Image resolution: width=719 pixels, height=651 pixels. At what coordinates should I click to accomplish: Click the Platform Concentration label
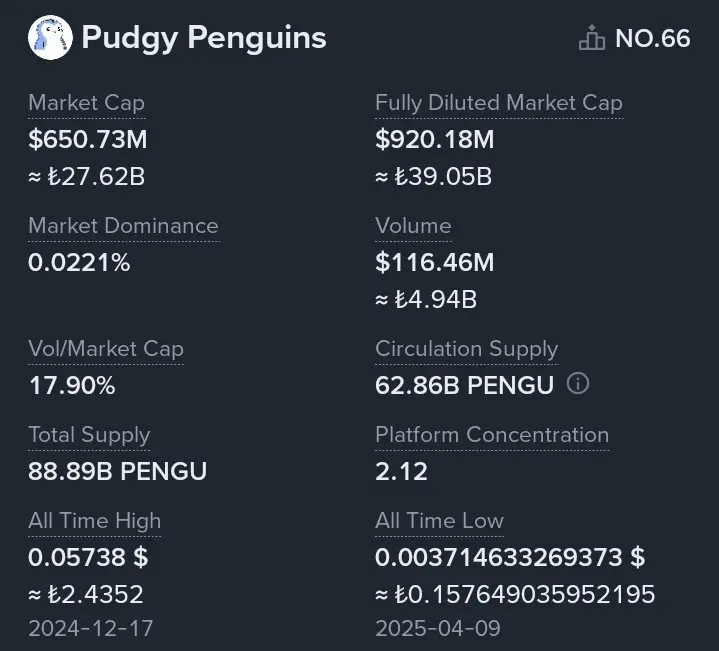492,435
